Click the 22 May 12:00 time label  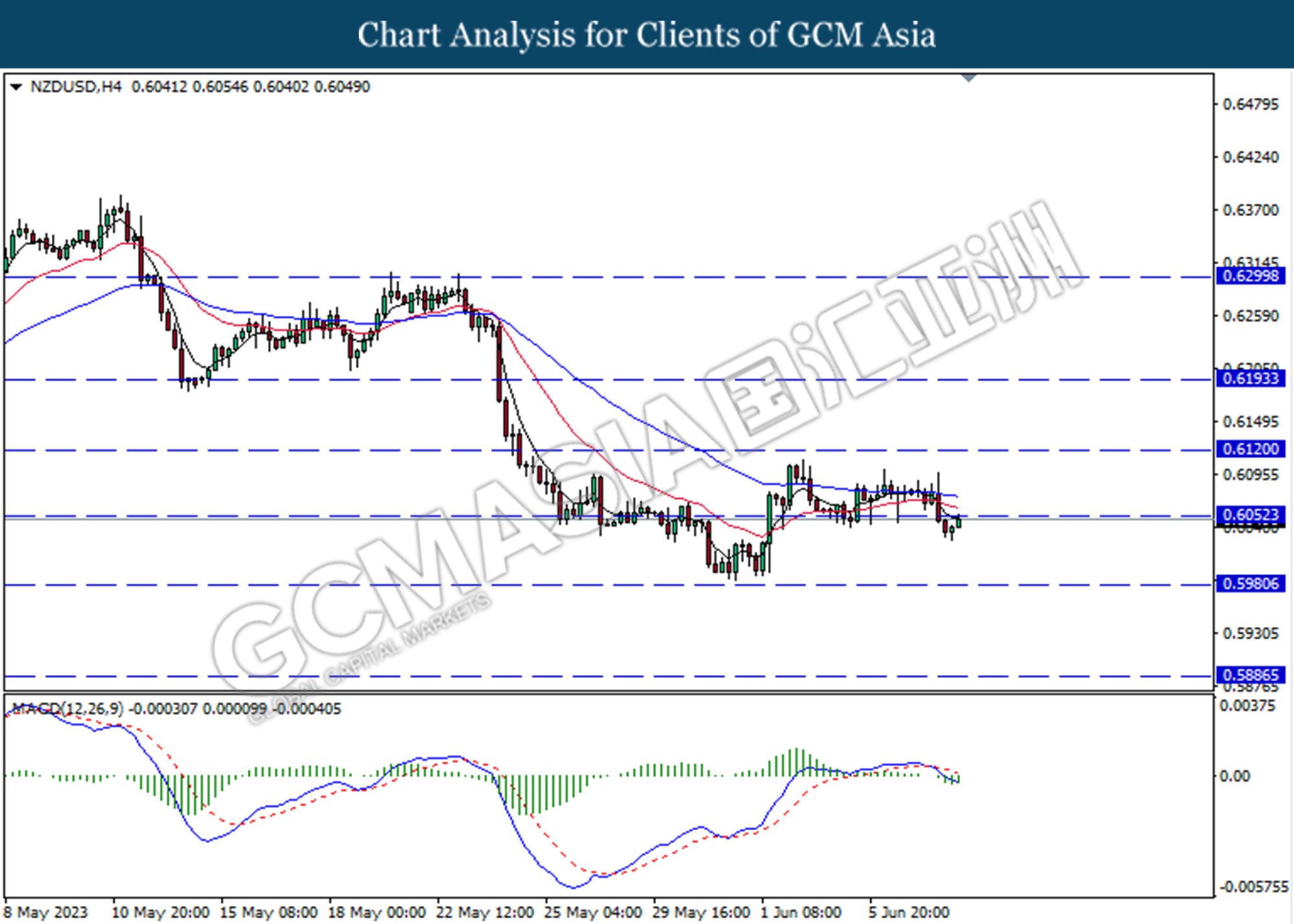(x=485, y=912)
